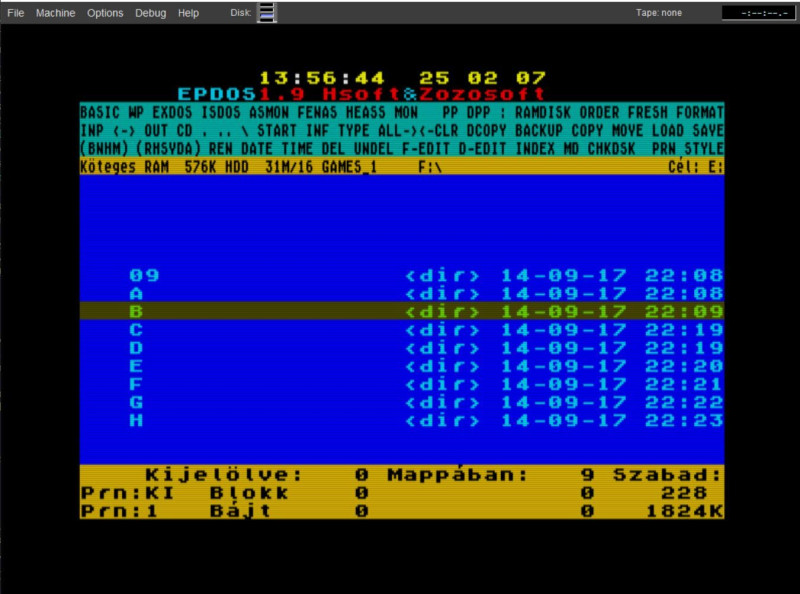Click the DCOPY command

(x=486, y=131)
